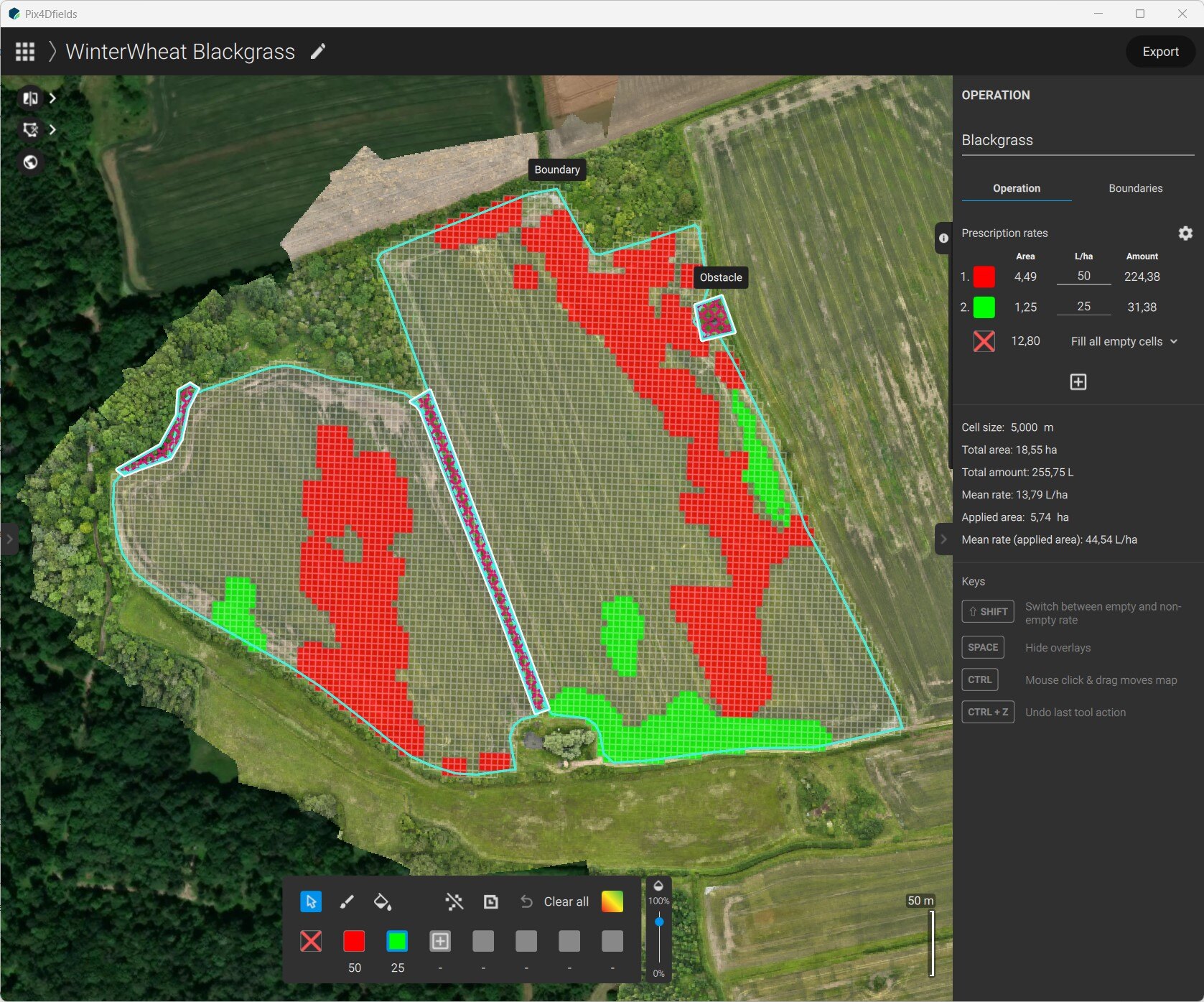
Task: Select the paint bucket fill tool
Action: [x=383, y=902]
